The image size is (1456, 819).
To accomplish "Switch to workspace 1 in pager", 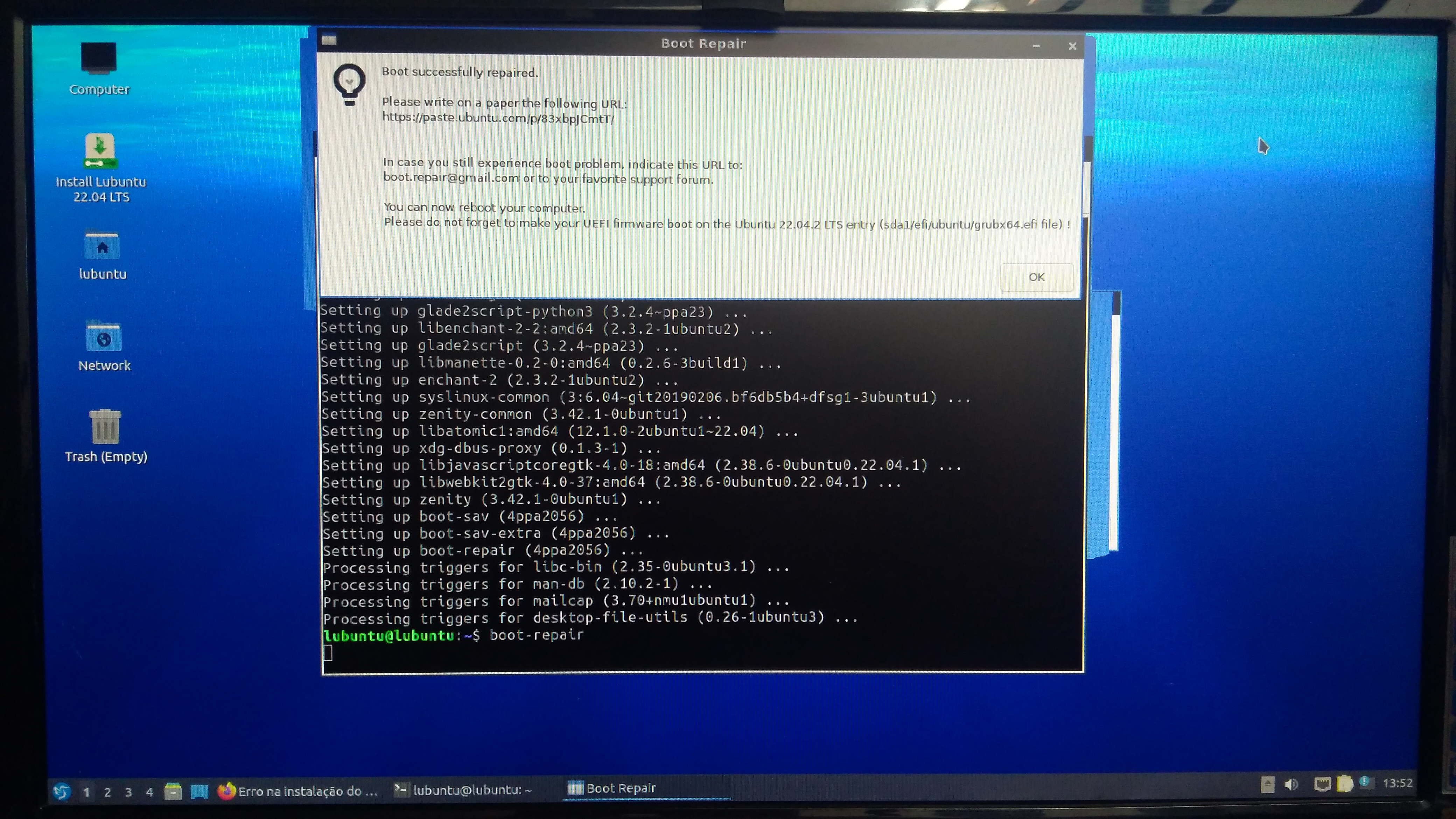I will (86, 792).
